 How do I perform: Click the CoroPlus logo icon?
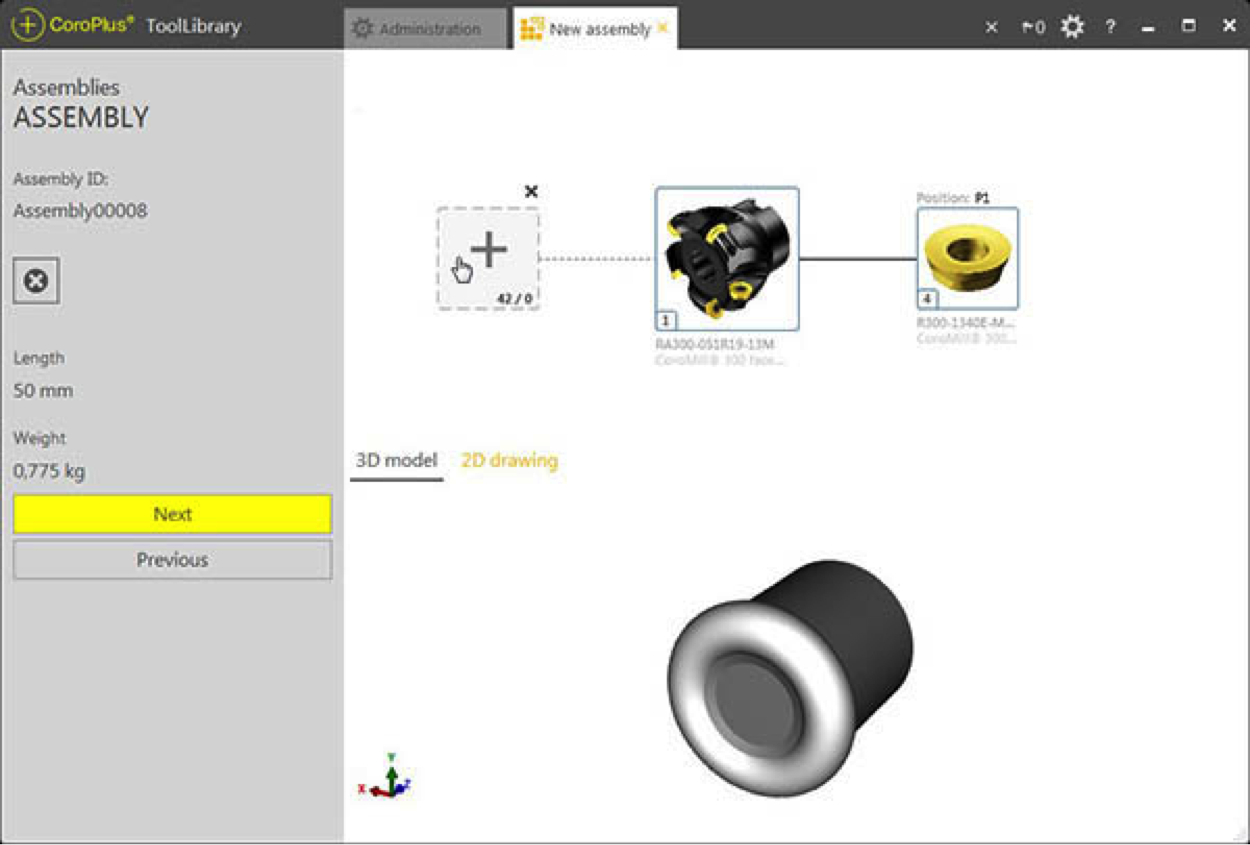point(28,26)
